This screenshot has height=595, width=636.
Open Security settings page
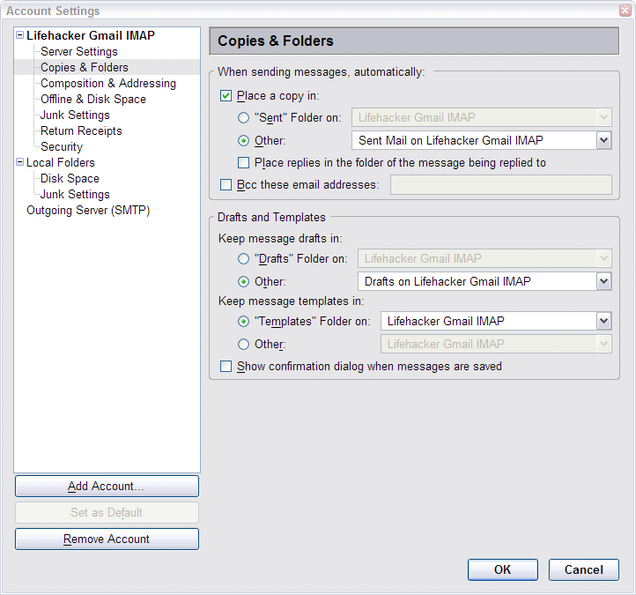click(x=61, y=146)
